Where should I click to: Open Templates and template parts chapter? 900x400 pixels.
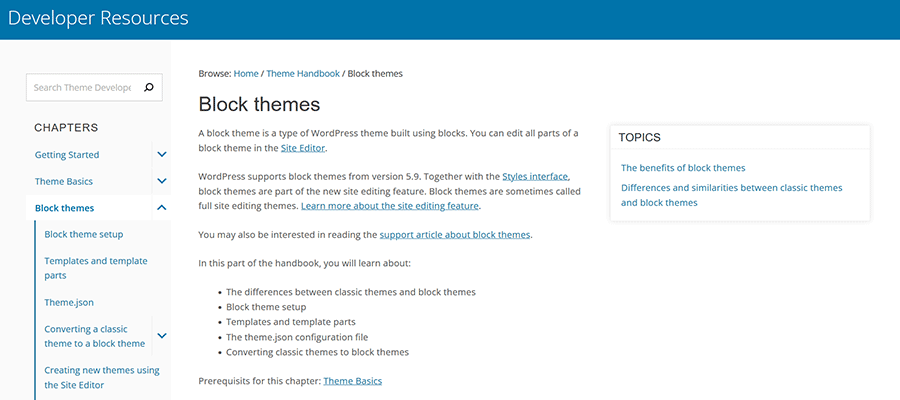(x=89, y=268)
